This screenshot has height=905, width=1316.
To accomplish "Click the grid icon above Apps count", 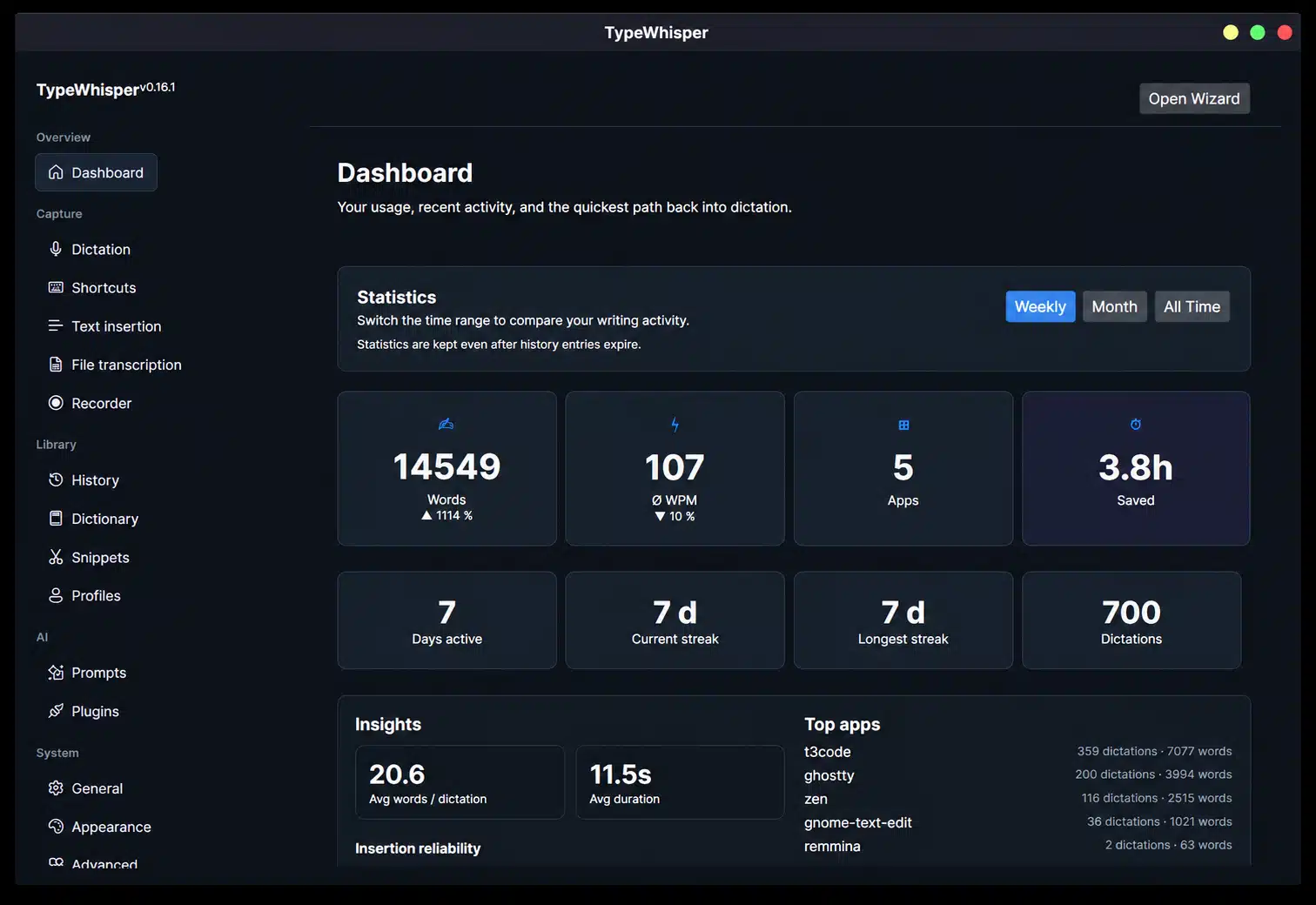I will (x=903, y=425).
